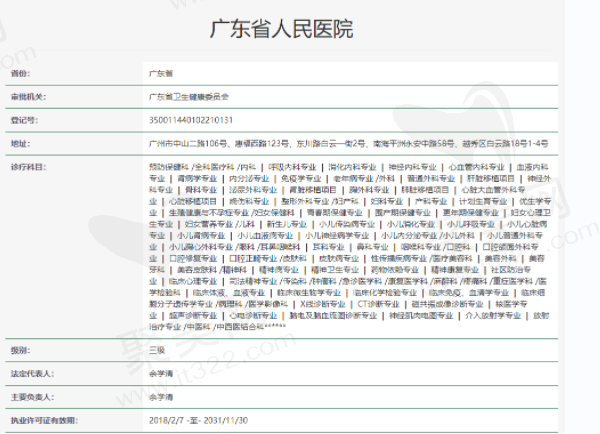Select the 执业许可证有效期 row label
The width and height of the screenshot is (600, 434).
(x=44, y=420)
